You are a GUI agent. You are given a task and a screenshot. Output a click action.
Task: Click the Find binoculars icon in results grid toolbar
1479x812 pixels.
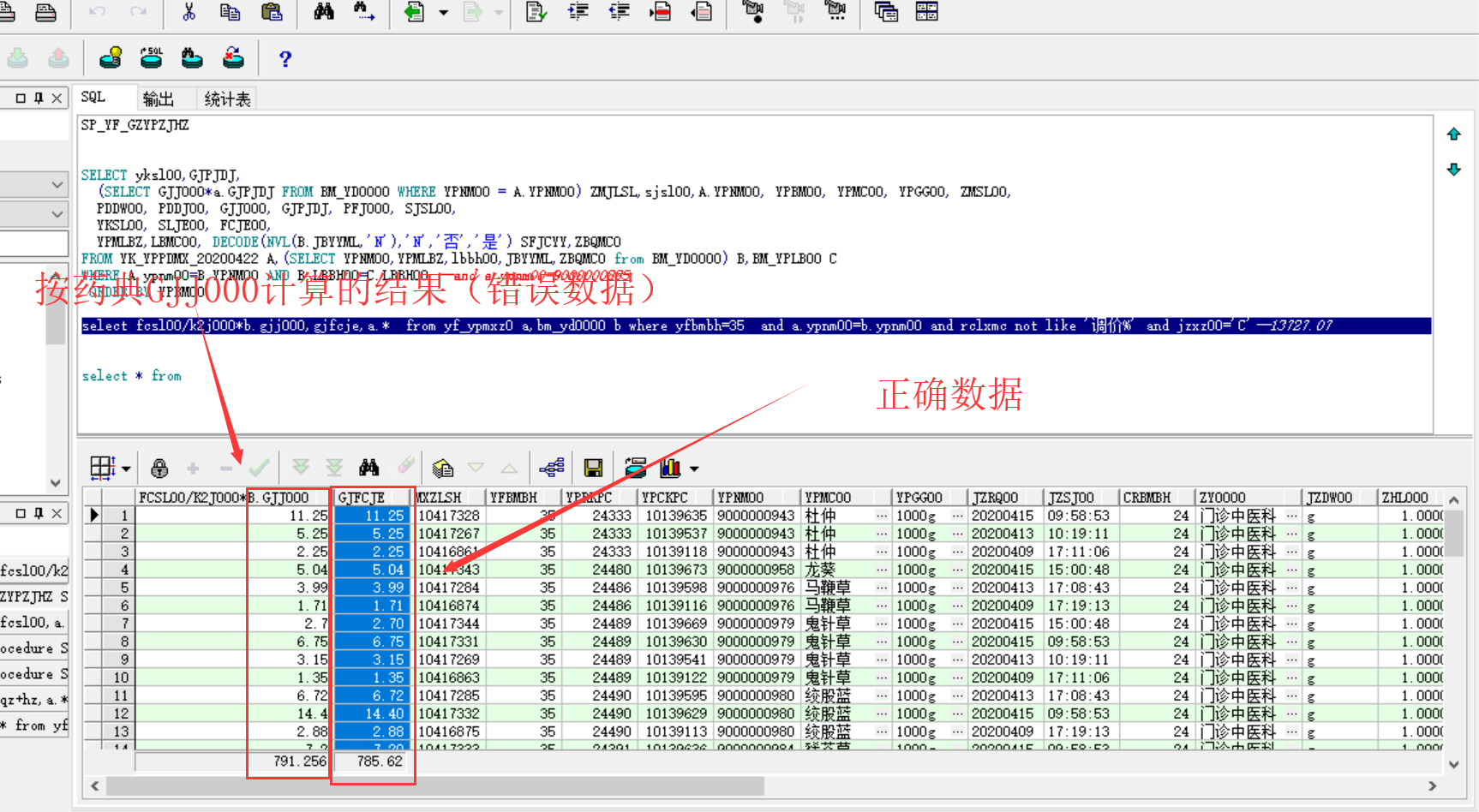click(x=369, y=468)
